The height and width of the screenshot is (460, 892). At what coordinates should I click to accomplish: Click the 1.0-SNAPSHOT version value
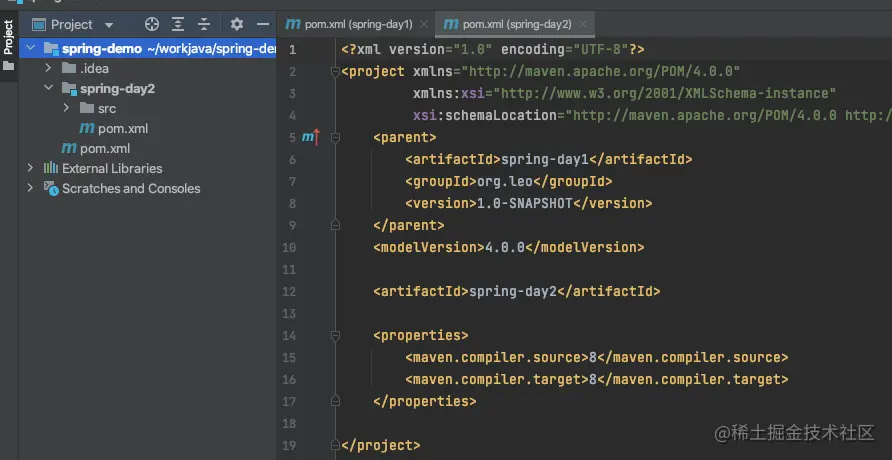click(x=524, y=204)
